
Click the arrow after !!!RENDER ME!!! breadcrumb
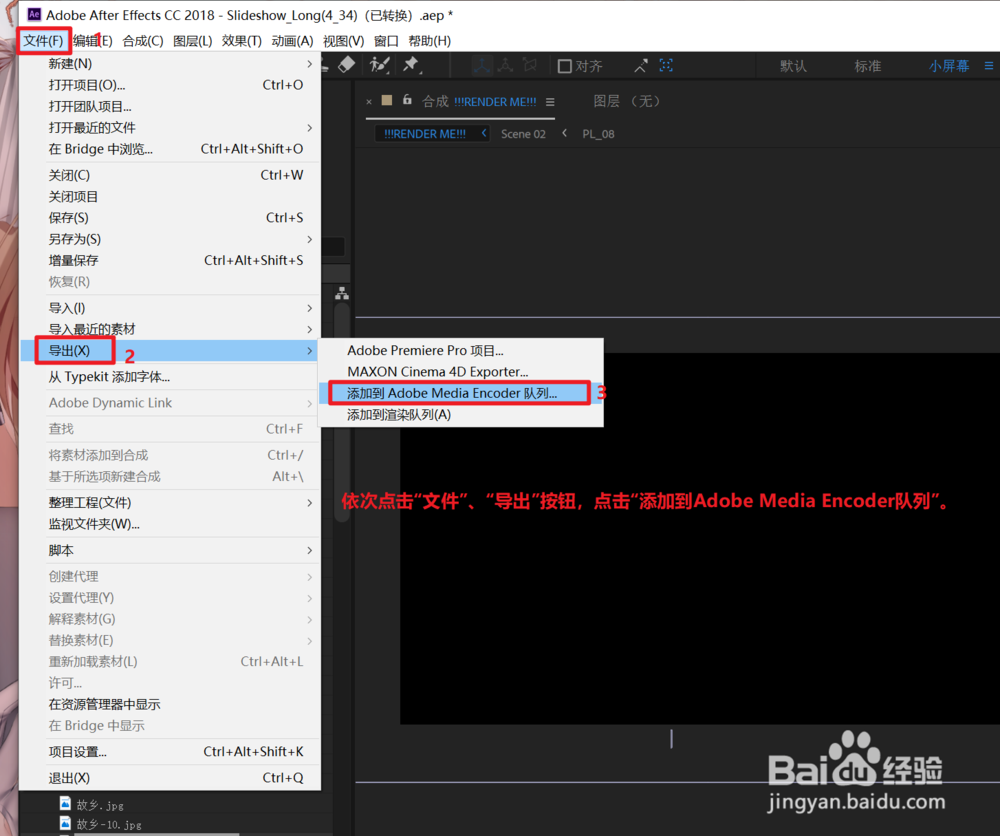(x=484, y=133)
